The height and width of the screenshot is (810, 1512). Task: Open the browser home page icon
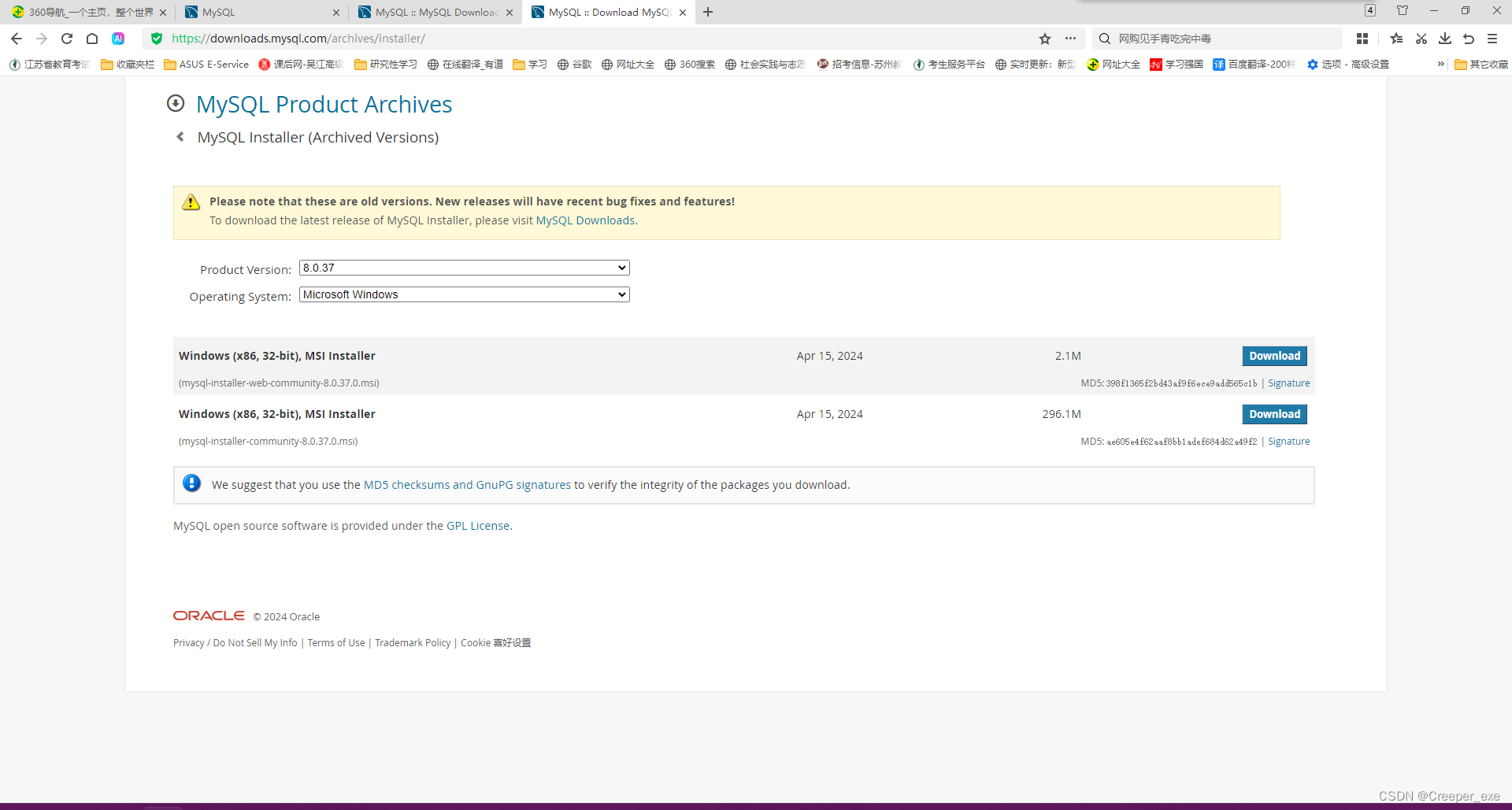tap(92, 39)
